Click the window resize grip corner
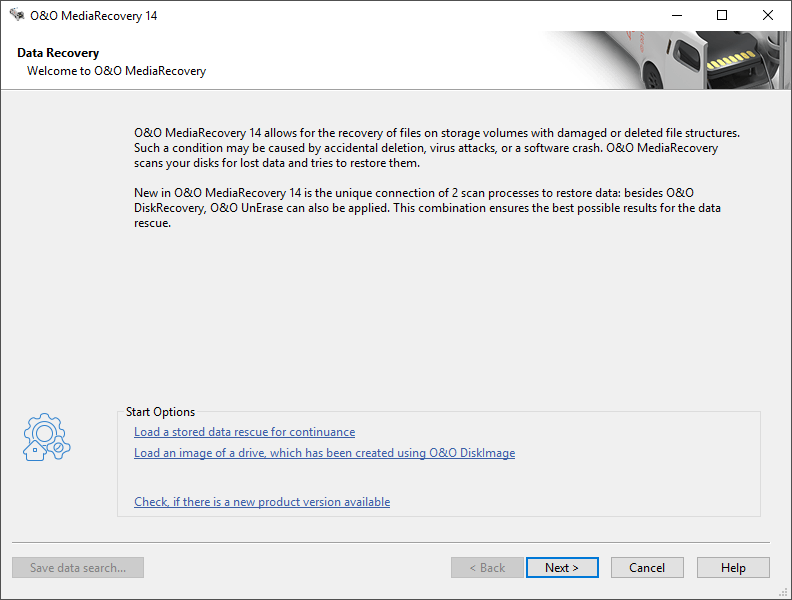Image resolution: width=792 pixels, height=600 pixels. pos(784,592)
